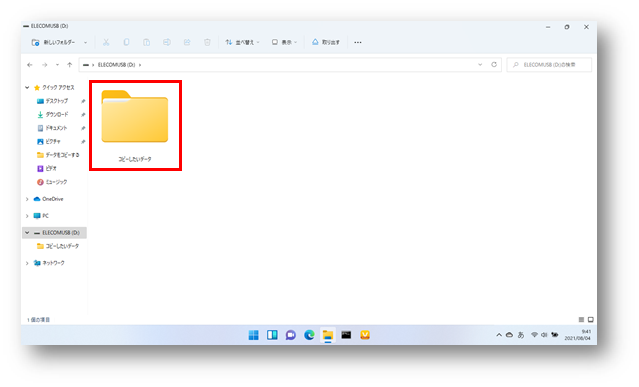The width and height of the screenshot is (639, 387).
Task: Click the Wi-Fi network tray icon
Action: tap(534, 335)
